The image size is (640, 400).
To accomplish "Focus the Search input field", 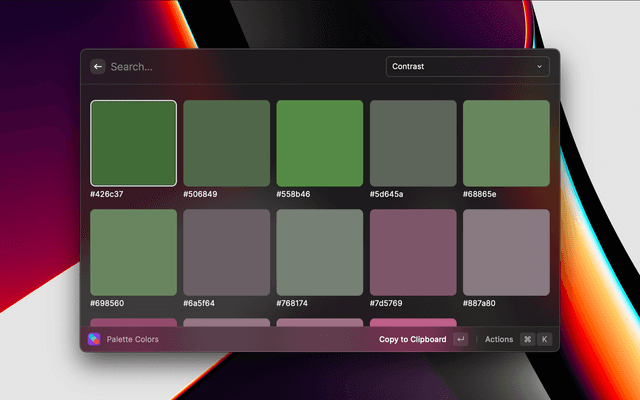I will point(240,67).
